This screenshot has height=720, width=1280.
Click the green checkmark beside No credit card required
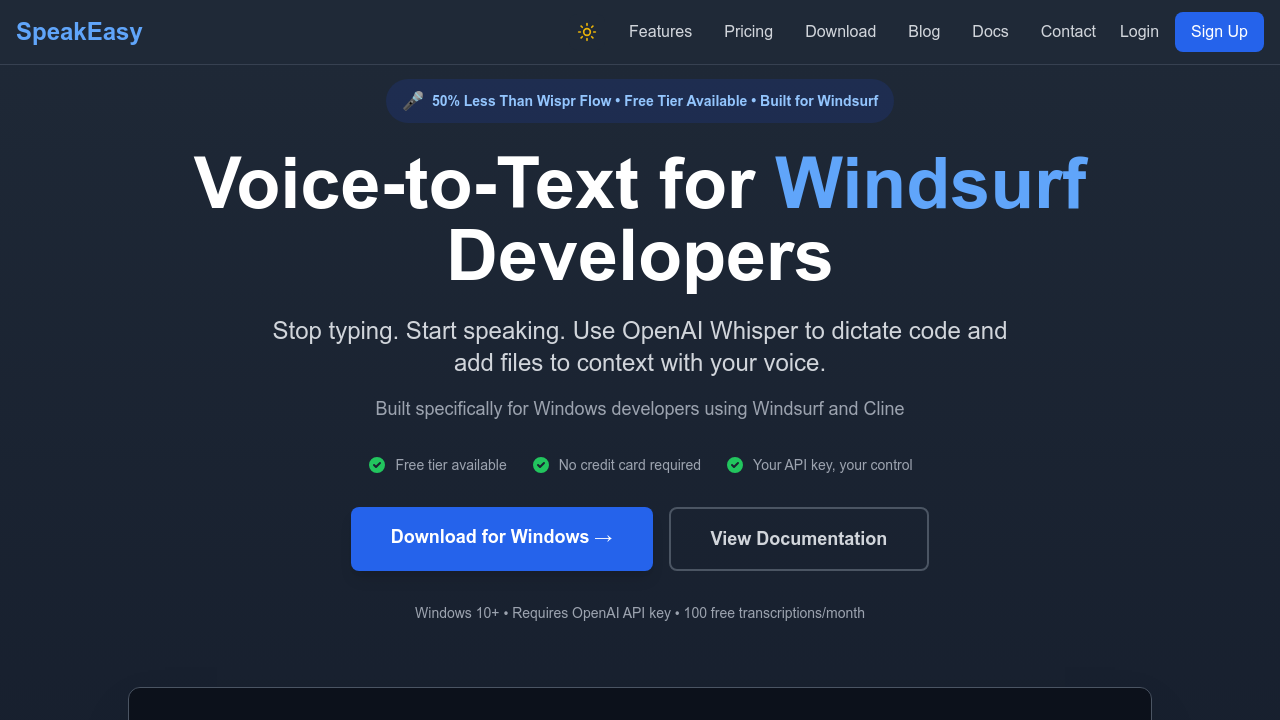541,465
